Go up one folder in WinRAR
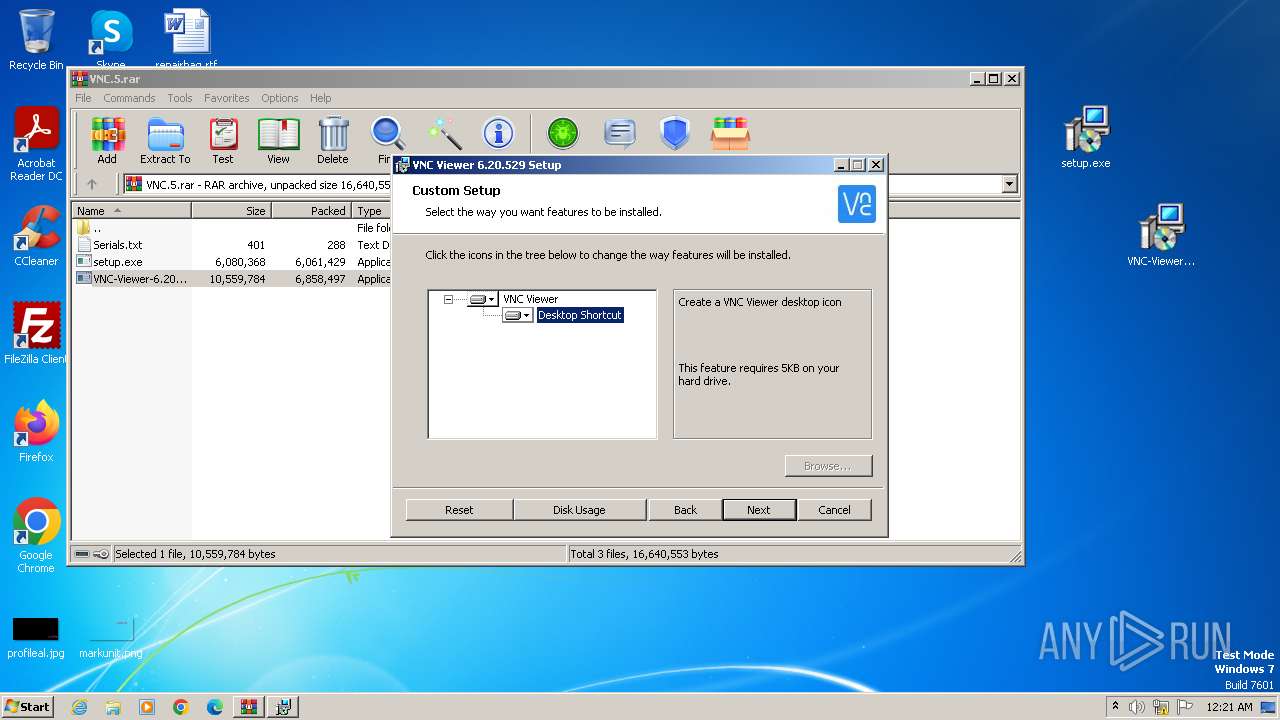This screenshot has width=1280, height=720. [92, 184]
